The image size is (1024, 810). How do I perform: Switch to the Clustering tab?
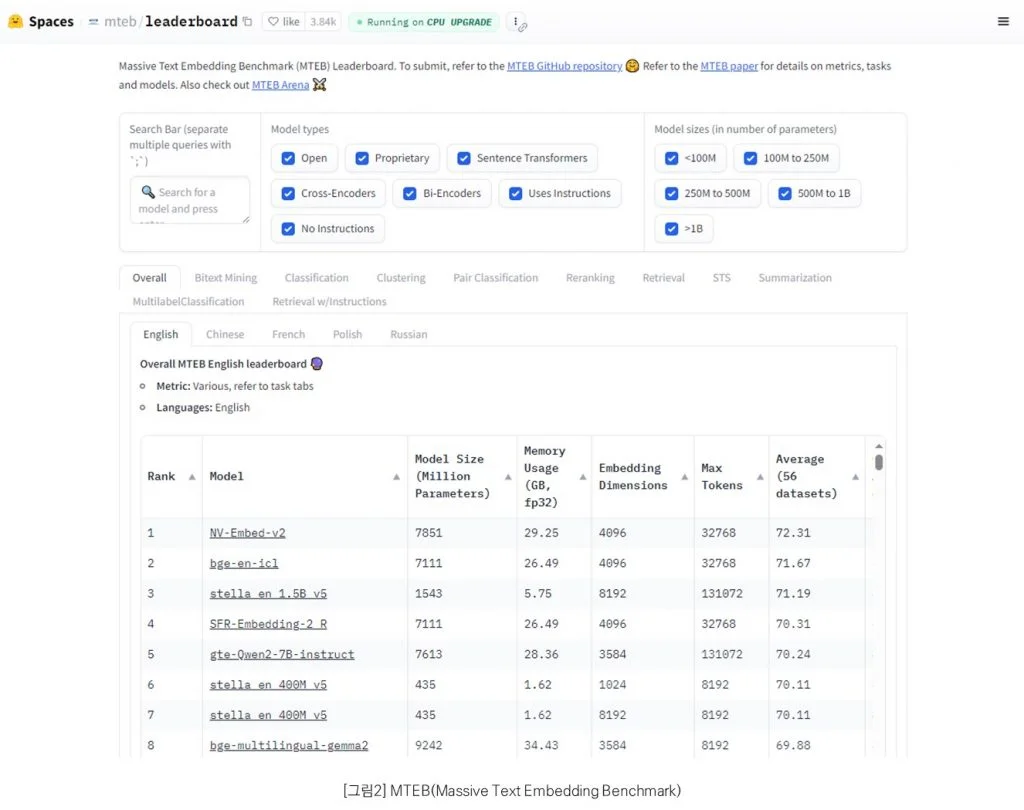tap(401, 278)
